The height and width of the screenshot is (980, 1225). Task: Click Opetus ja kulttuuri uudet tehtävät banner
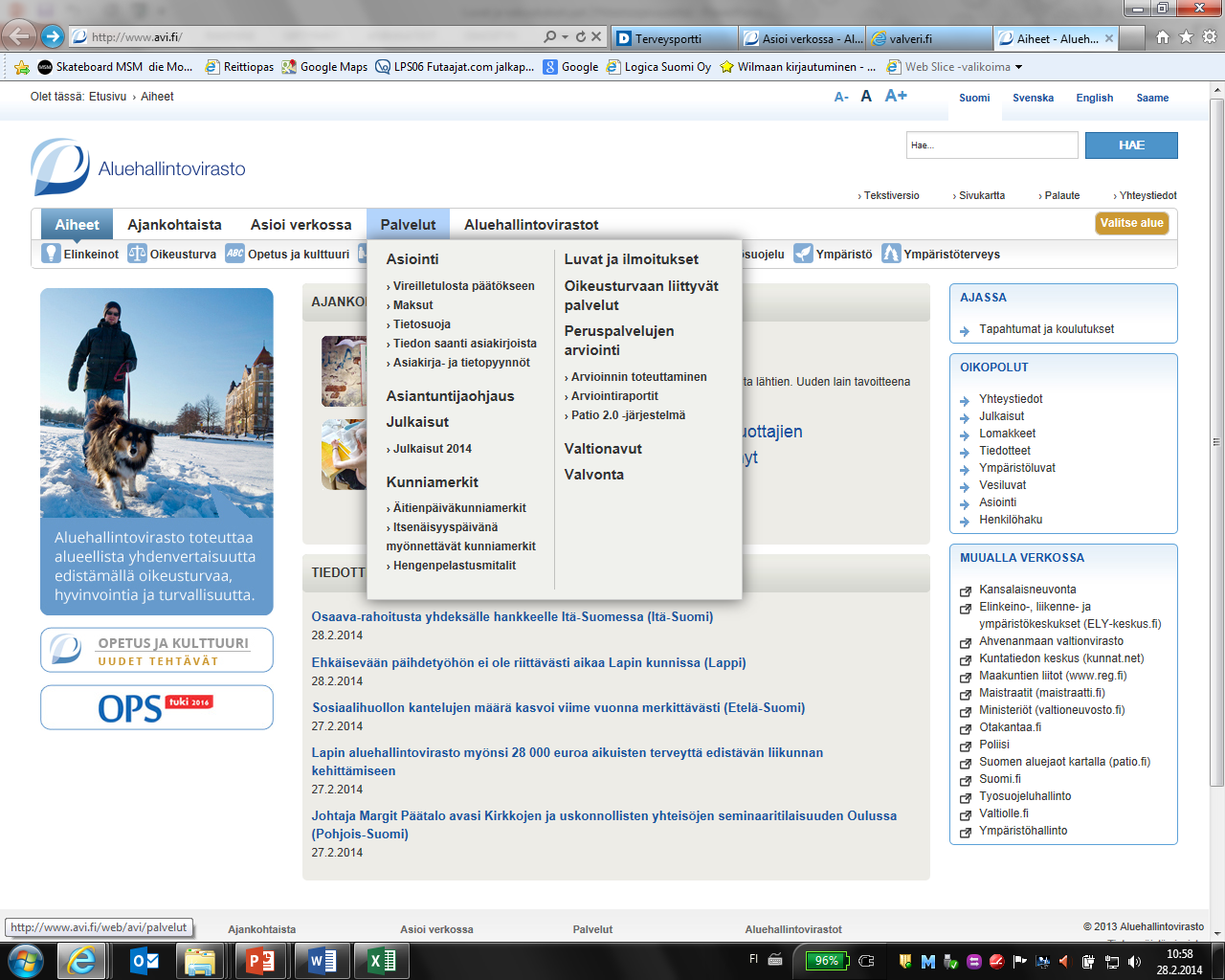[x=157, y=651]
